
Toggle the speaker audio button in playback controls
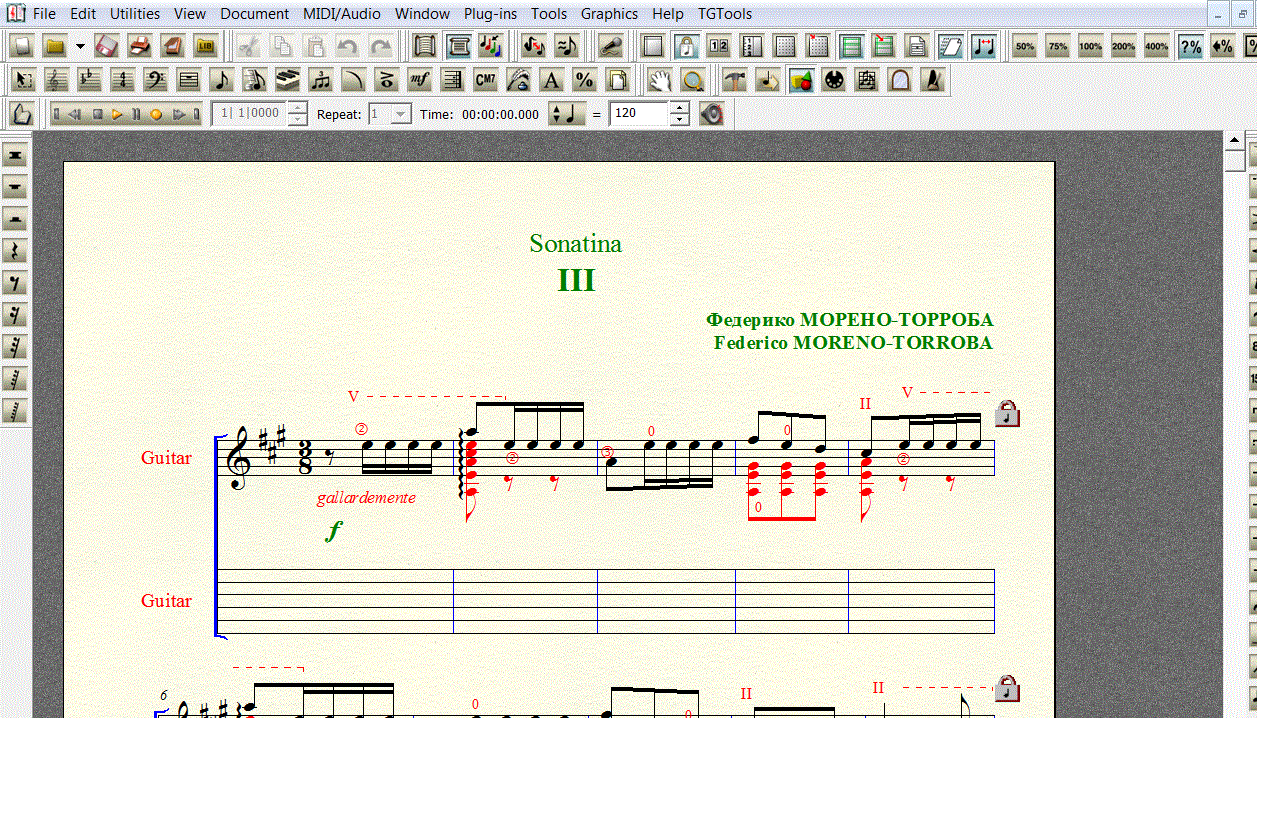click(x=711, y=114)
